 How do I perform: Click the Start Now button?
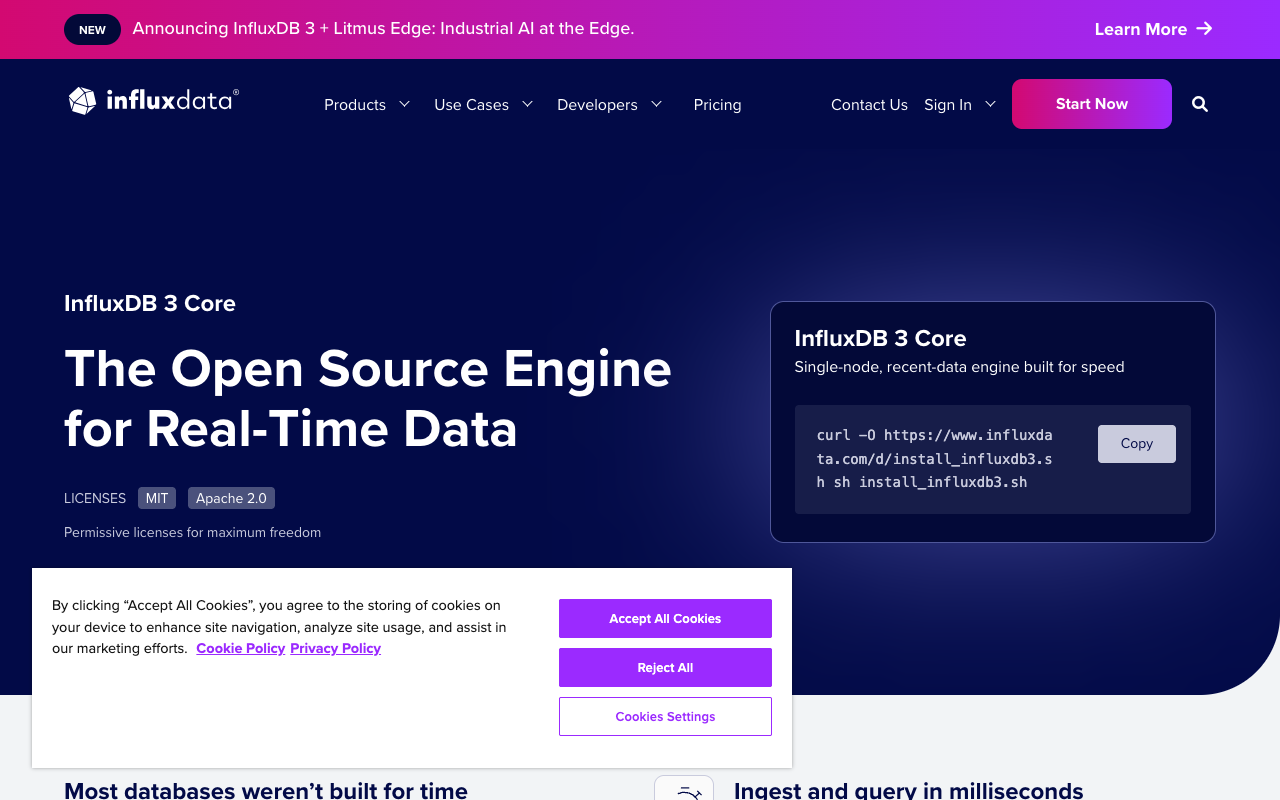(x=1092, y=104)
